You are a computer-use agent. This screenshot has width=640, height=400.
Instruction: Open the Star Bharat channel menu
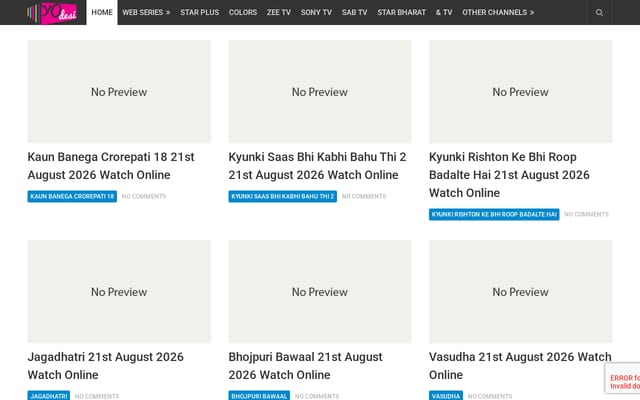coord(401,12)
